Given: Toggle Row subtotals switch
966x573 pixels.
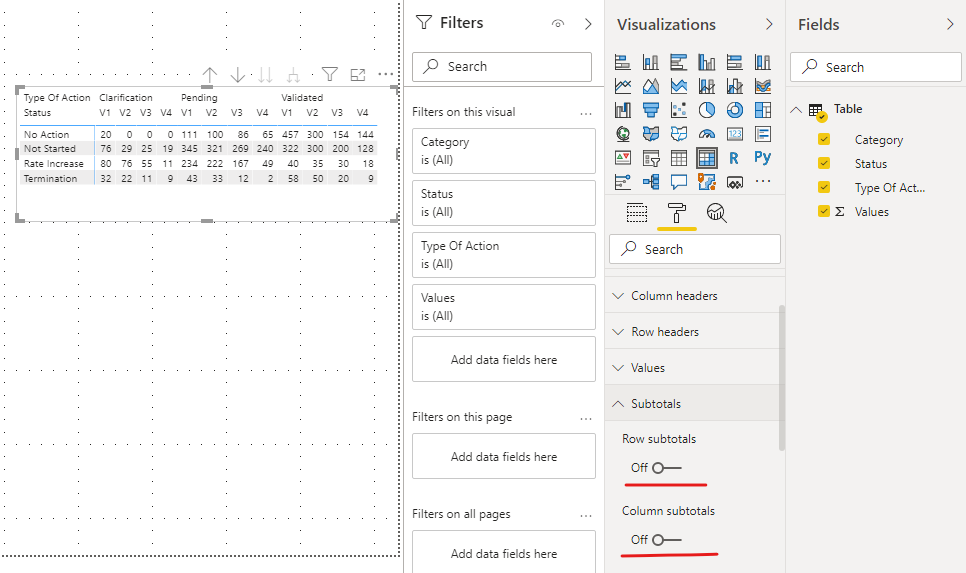Looking at the screenshot, I should coord(666,468).
